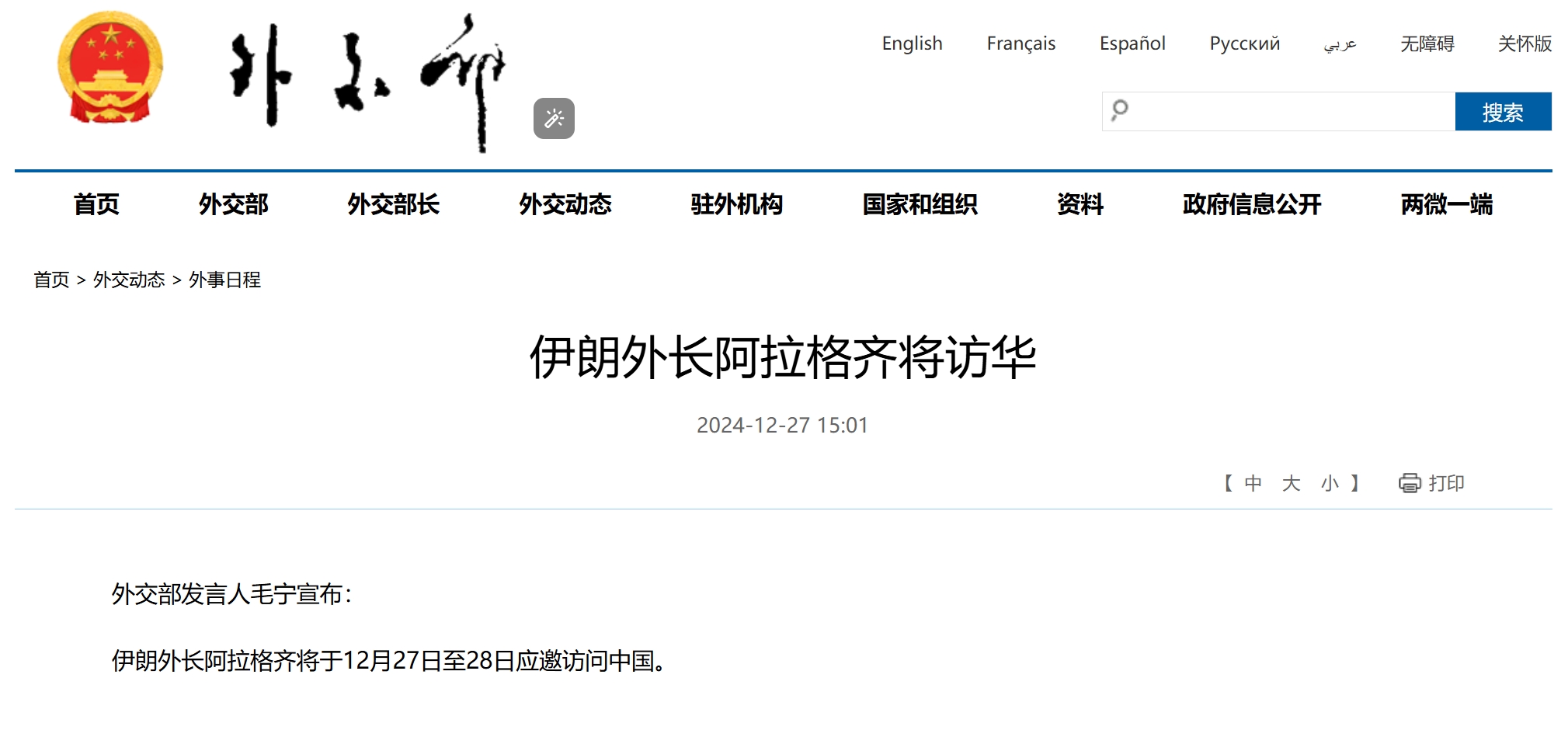This screenshot has height=744, width=1568.
Task: Go to 外交动态 via breadcrumb
Action: click(129, 280)
